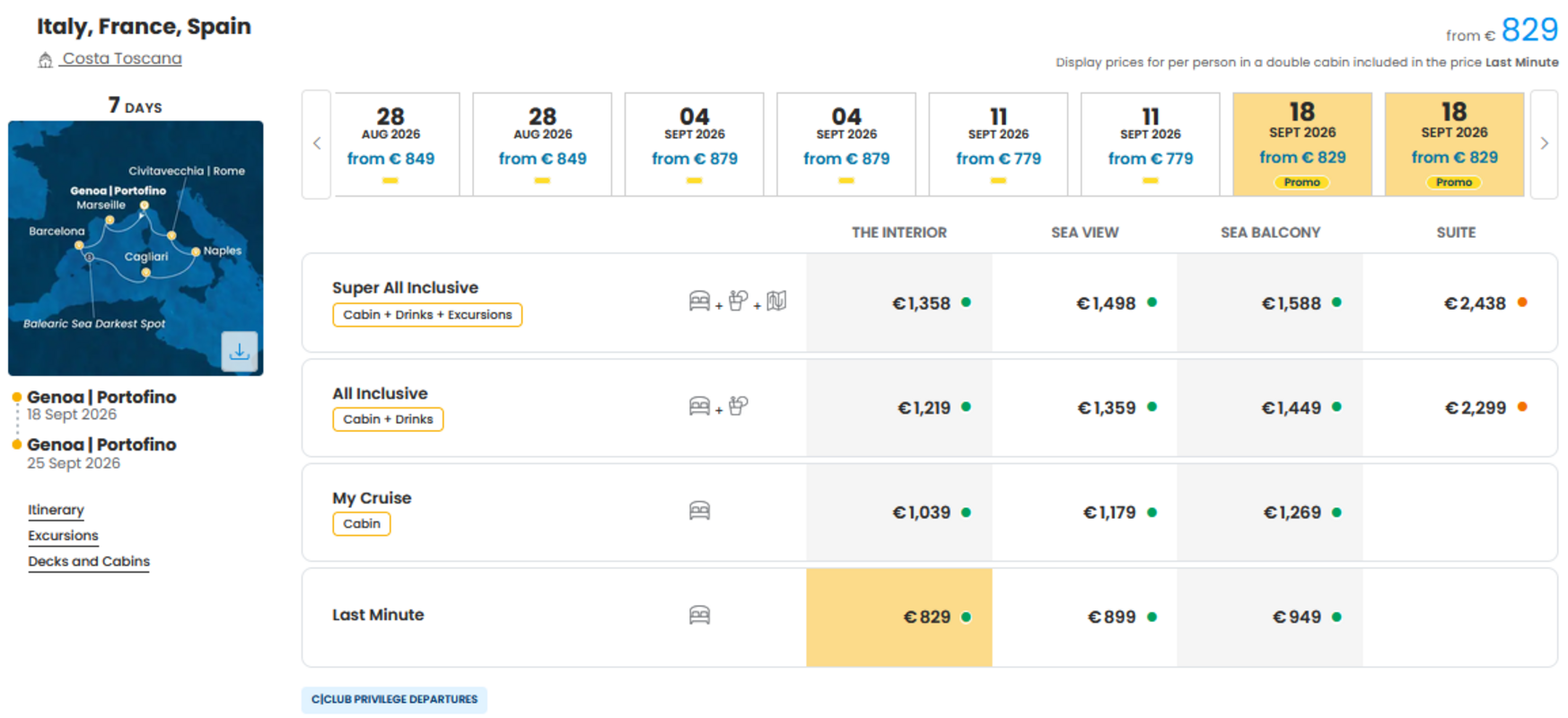Click the excursions map icon in Super All Inclusive row
1568x718 pixels.
pyautogui.click(x=776, y=302)
